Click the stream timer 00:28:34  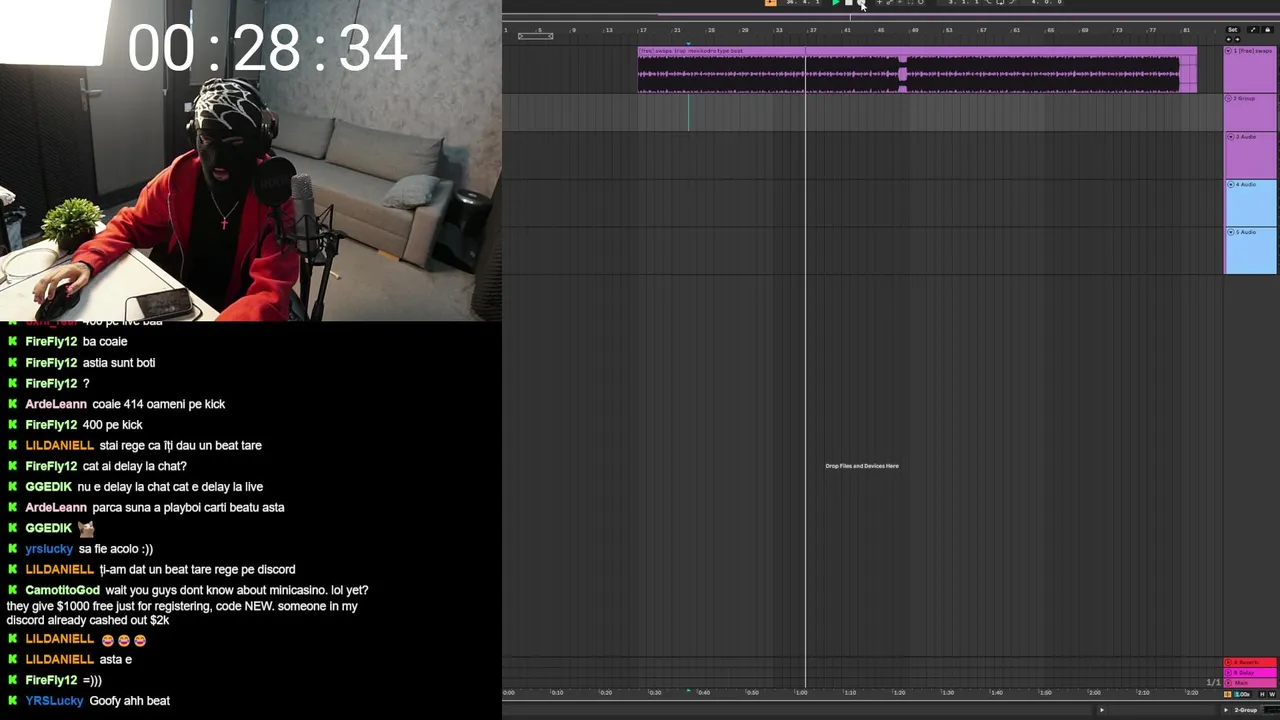click(x=267, y=47)
